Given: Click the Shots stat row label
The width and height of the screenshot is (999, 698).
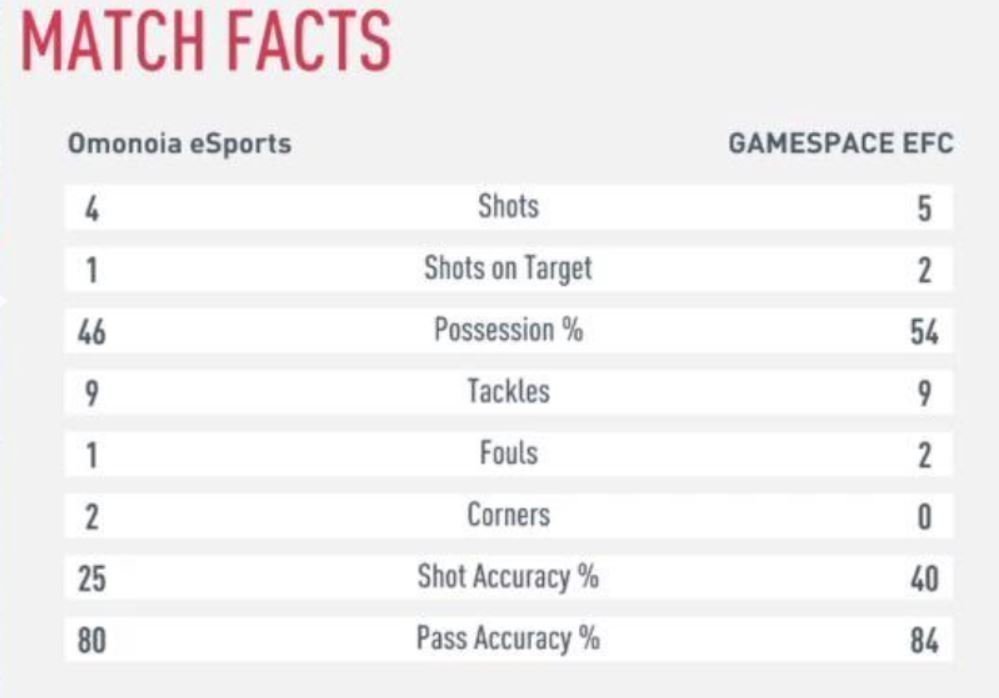Looking at the screenshot, I should (x=508, y=206).
